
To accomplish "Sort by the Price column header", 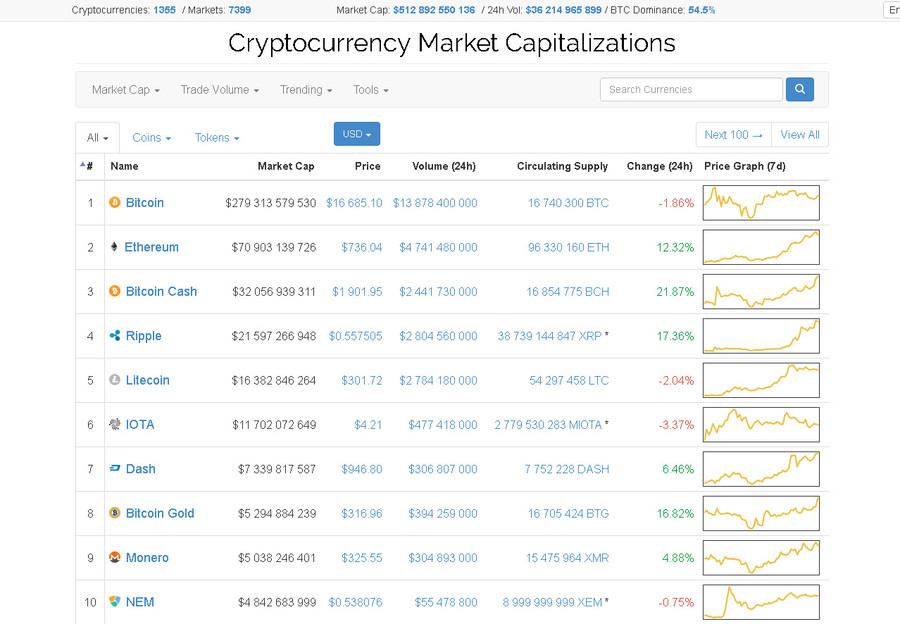I will 367,166.
